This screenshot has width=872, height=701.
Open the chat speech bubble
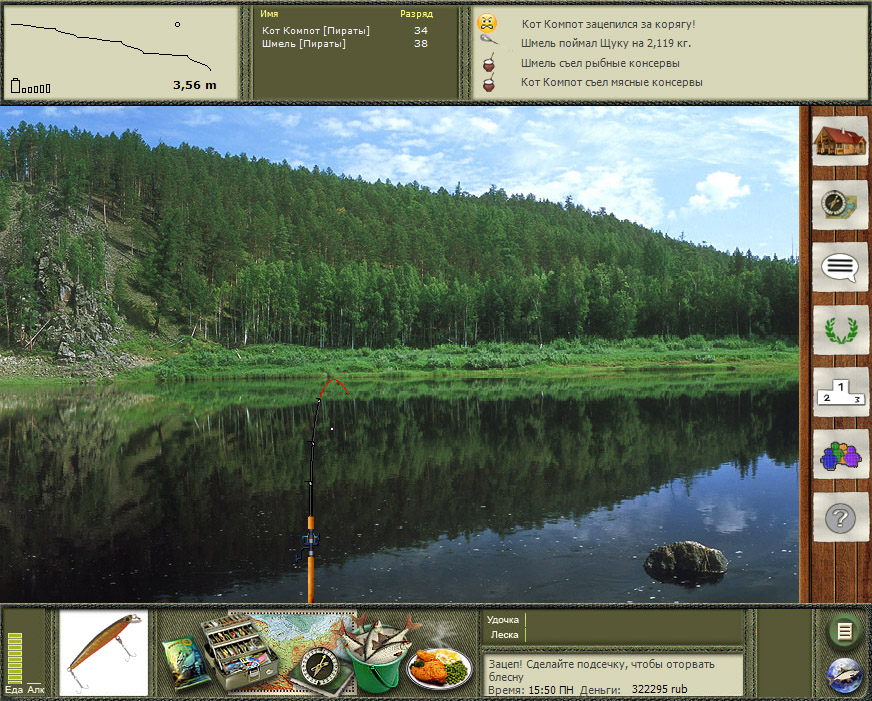pos(839,267)
